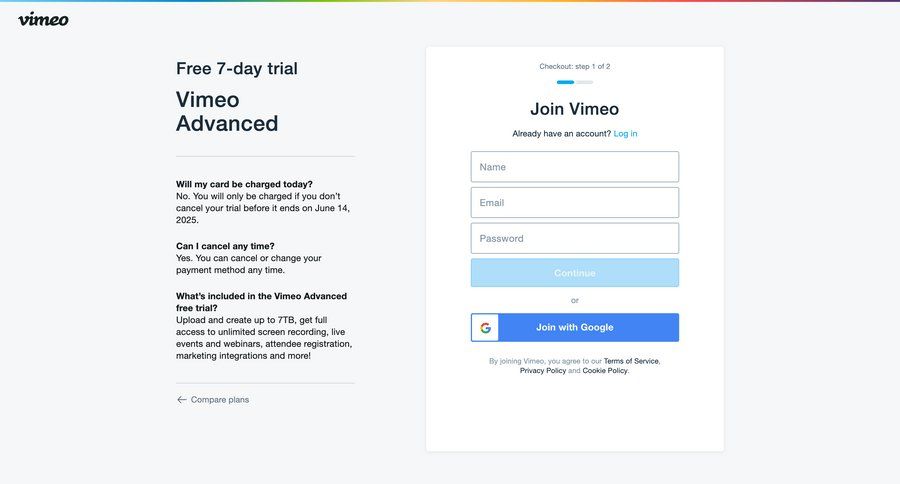The height and width of the screenshot is (484, 900).
Task: Open the Cookie Policy link
Action: pos(605,371)
